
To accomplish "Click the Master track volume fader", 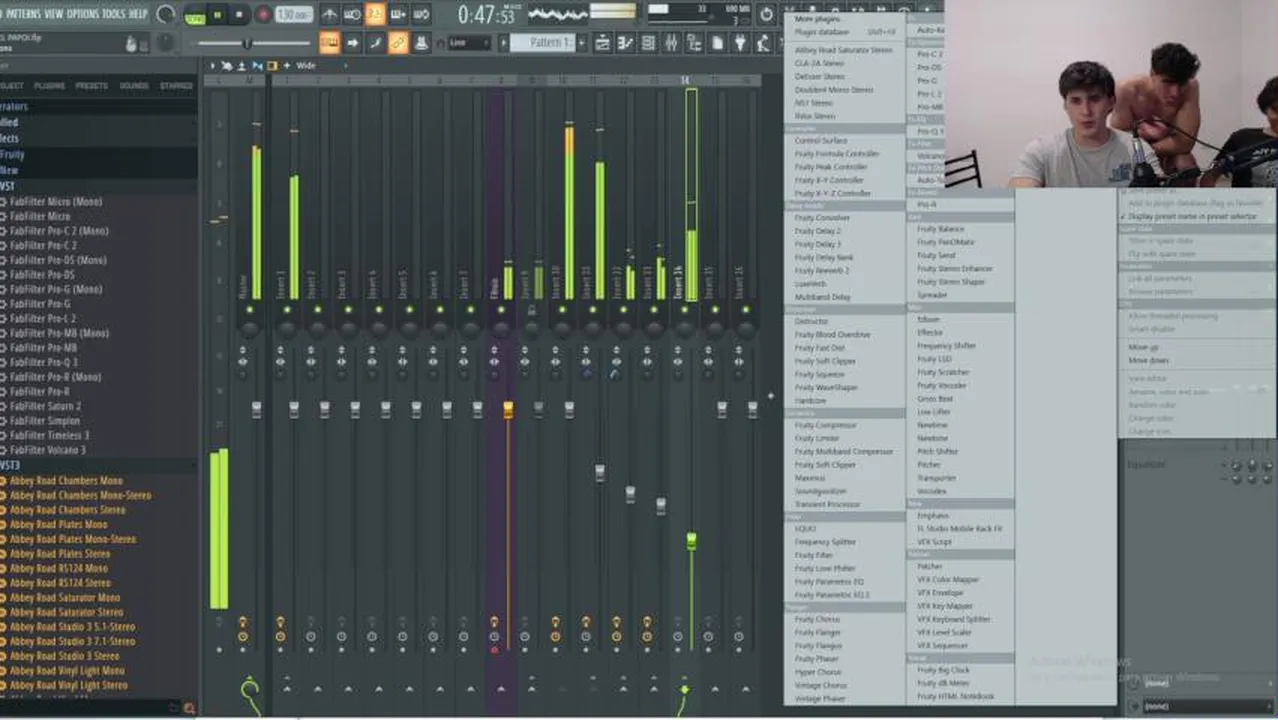I will [x=256, y=409].
